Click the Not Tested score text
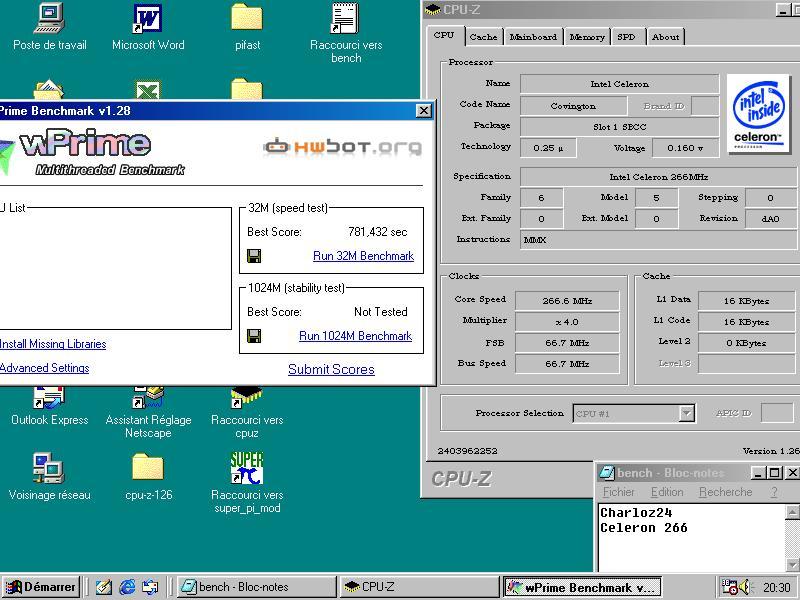The image size is (800, 600). tap(381, 312)
